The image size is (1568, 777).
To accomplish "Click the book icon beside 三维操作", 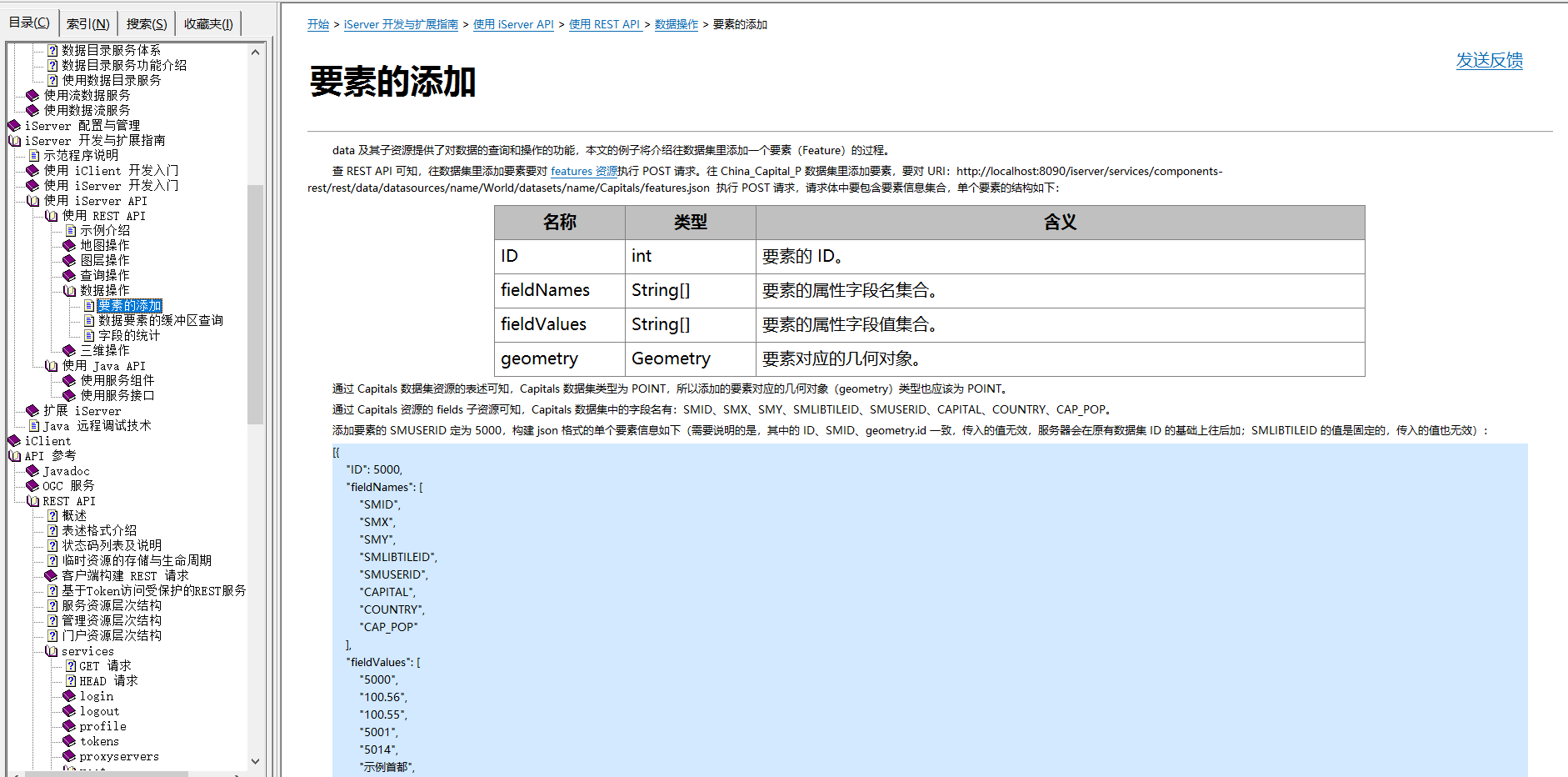I will coord(70,351).
